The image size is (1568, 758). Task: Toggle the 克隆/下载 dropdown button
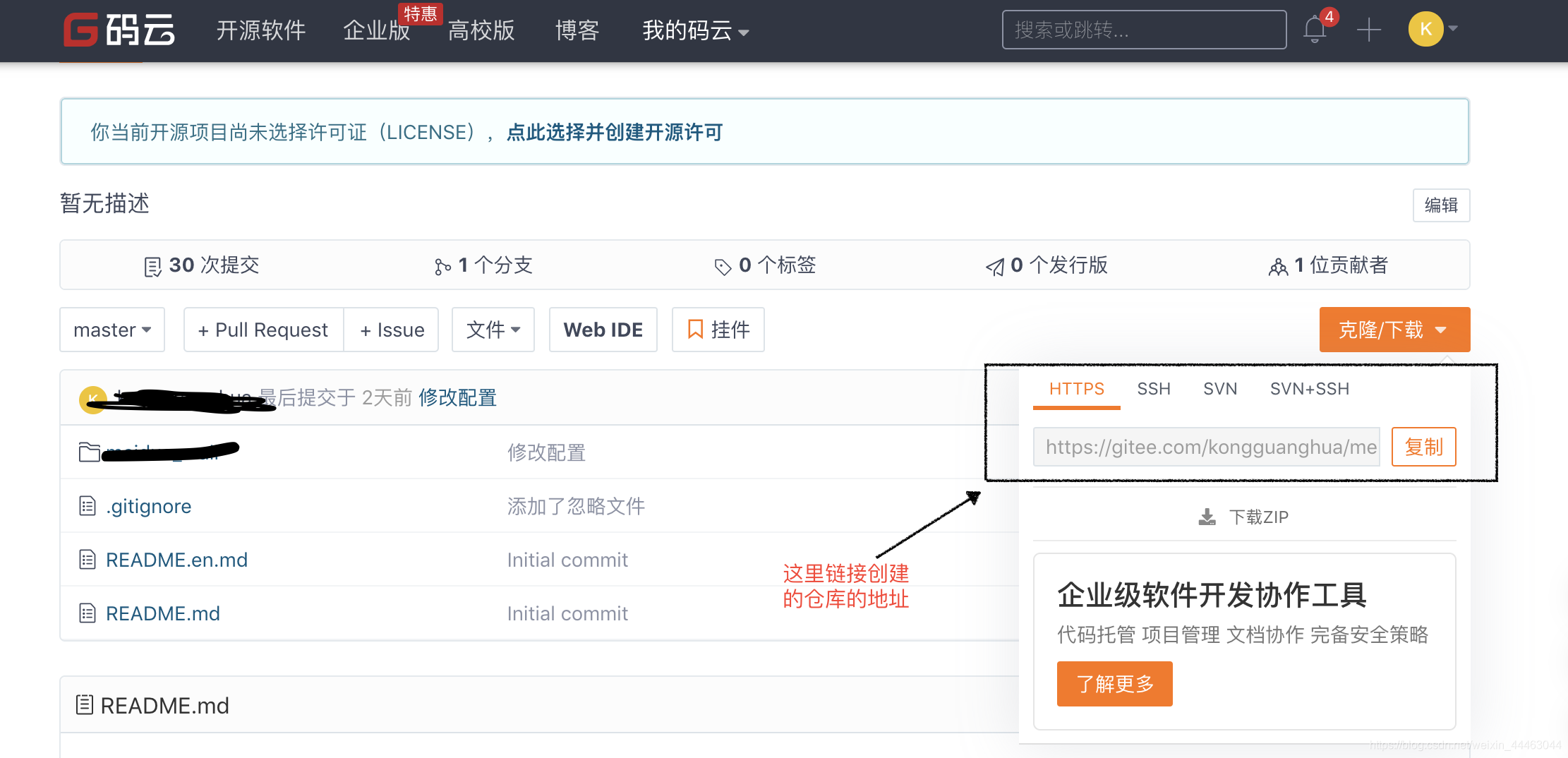[x=1394, y=330]
